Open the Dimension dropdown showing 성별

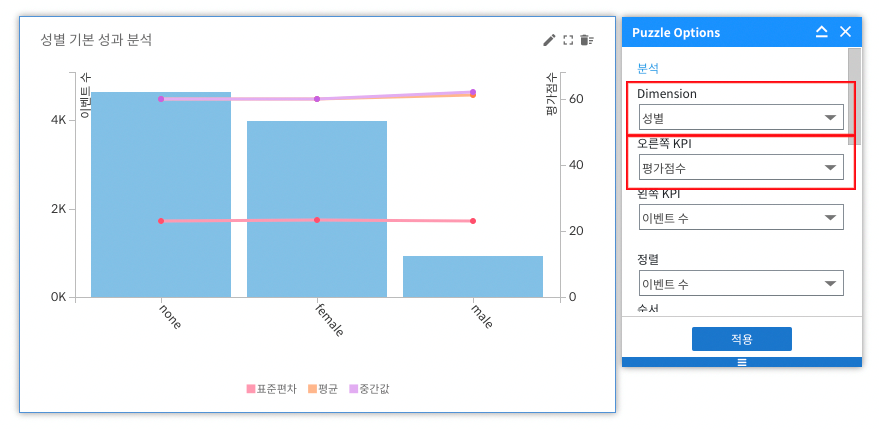click(740, 118)
